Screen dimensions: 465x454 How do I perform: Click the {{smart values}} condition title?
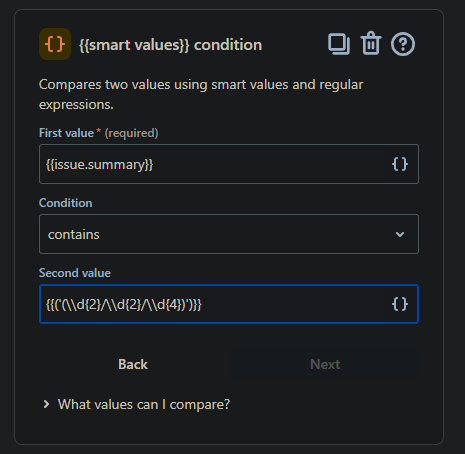[x=171, y=45]
